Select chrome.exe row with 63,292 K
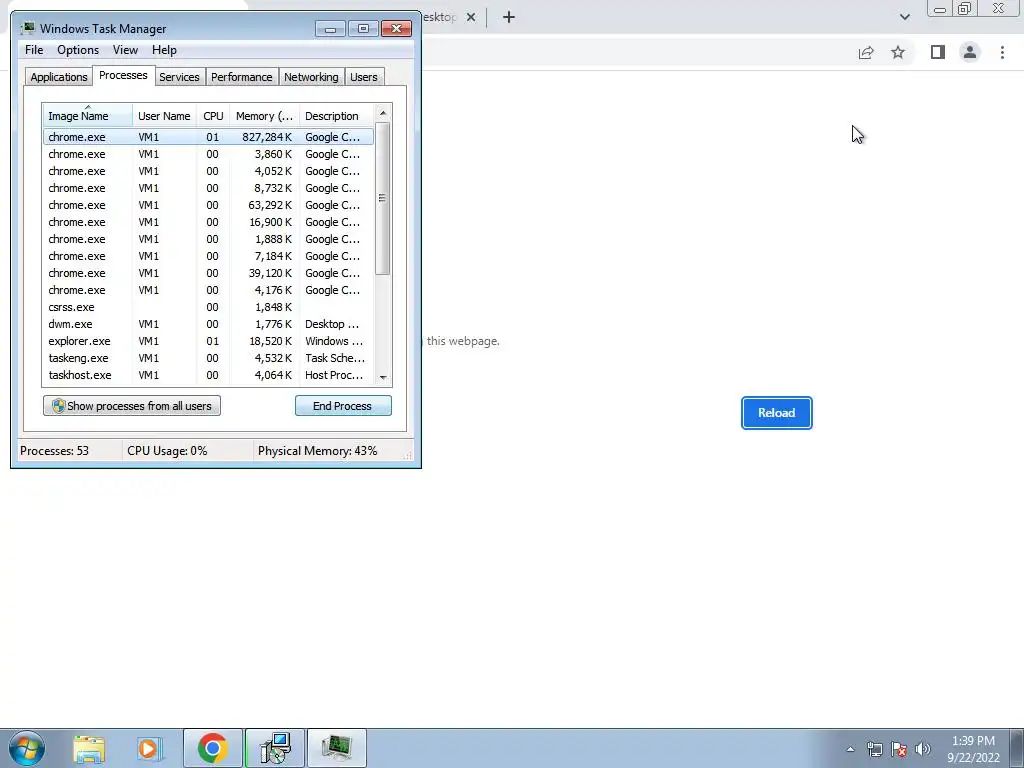Screen dimensions: 1024x768 tap(208, 205)
